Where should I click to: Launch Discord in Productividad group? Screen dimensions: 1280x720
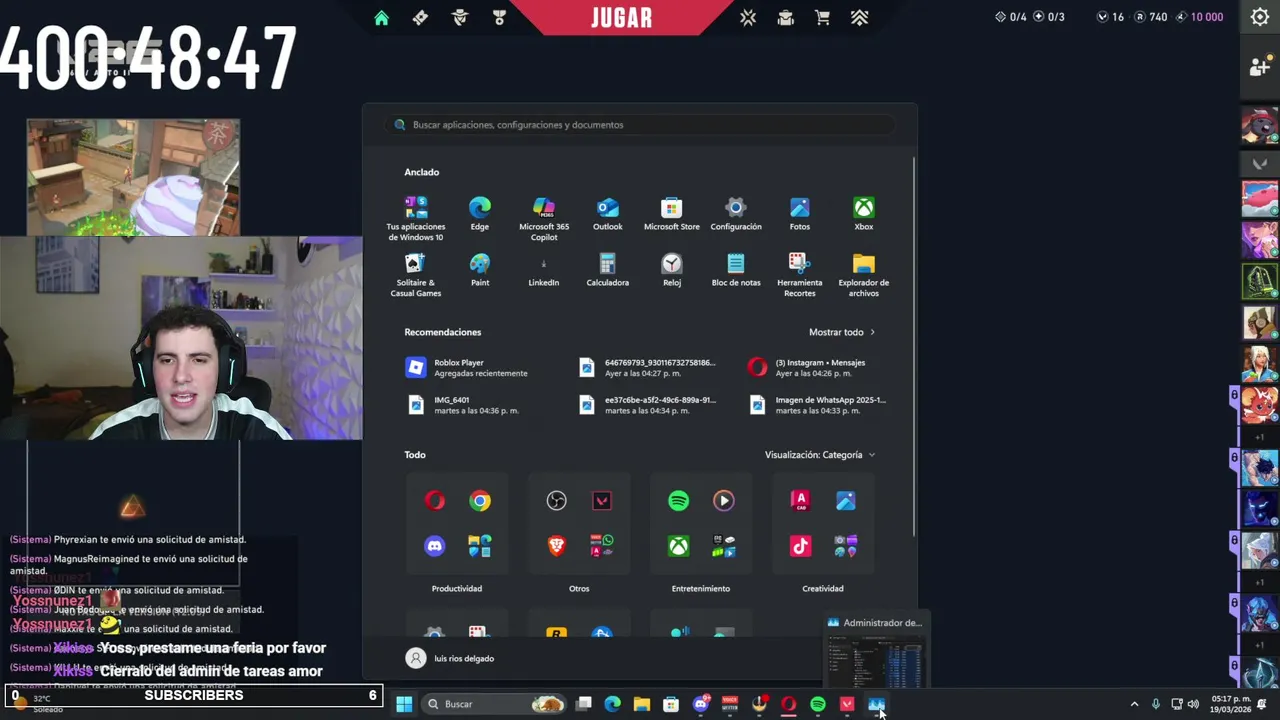(434, 546)
